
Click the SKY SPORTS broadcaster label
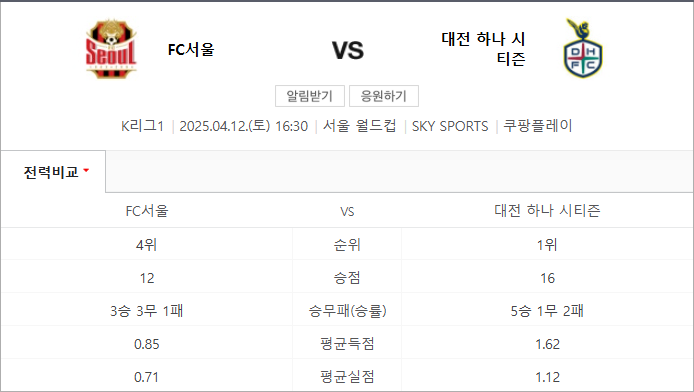click(x=450, y=127)
